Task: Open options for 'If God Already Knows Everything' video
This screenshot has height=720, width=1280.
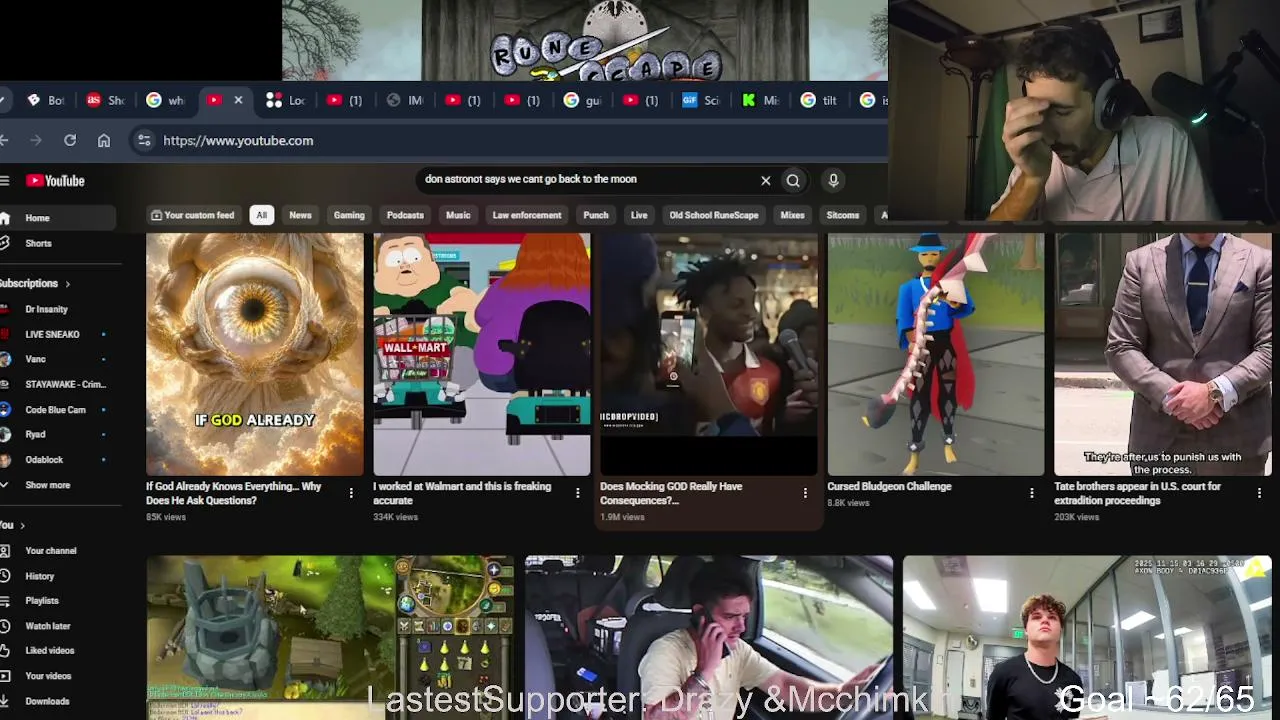Action: [351, 493]
